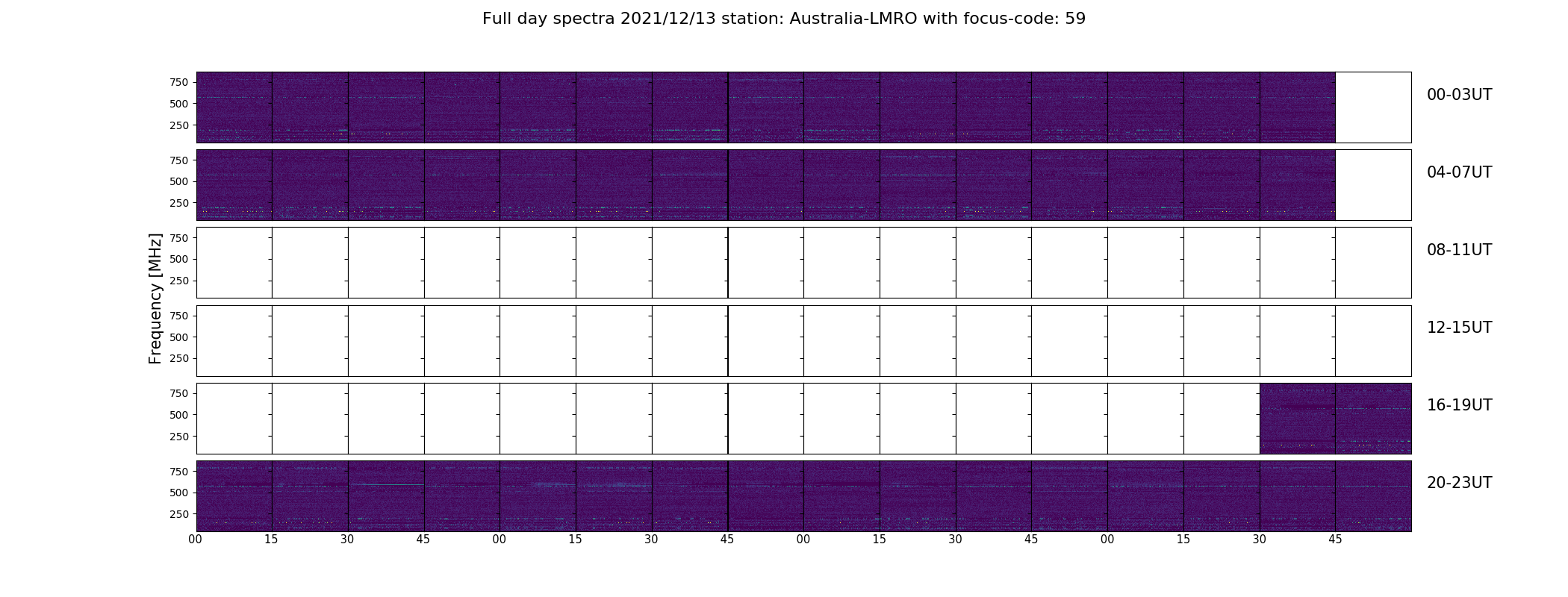Screen dimensions: 1568x597
Task: Click the first "00" time-axis tick label
Action: click(x=196, y=540)
